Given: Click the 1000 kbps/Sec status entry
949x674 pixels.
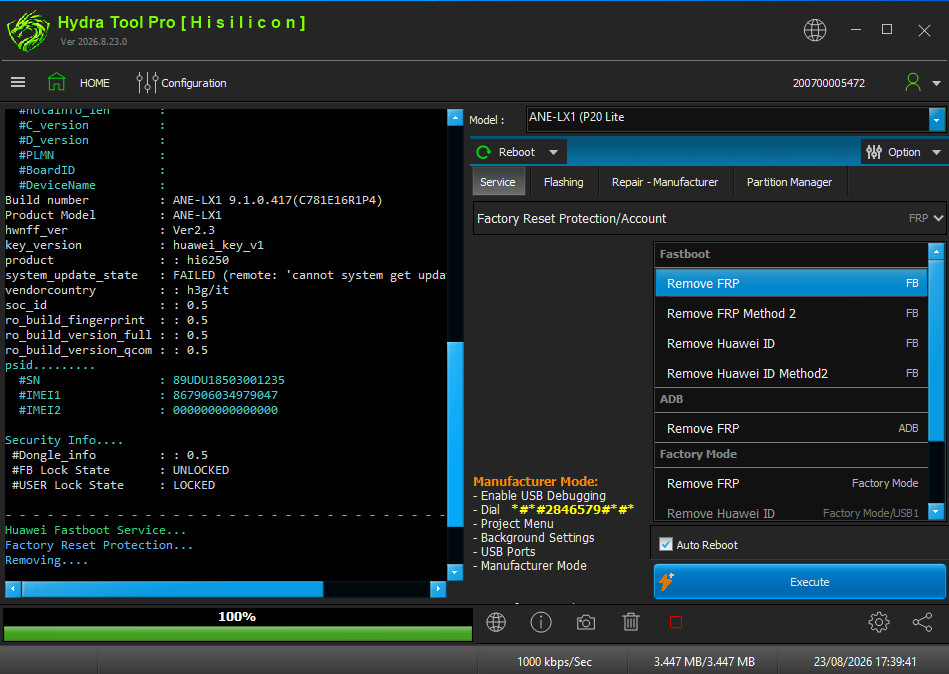Looking at the screenshot, I should tap(554, 661).
